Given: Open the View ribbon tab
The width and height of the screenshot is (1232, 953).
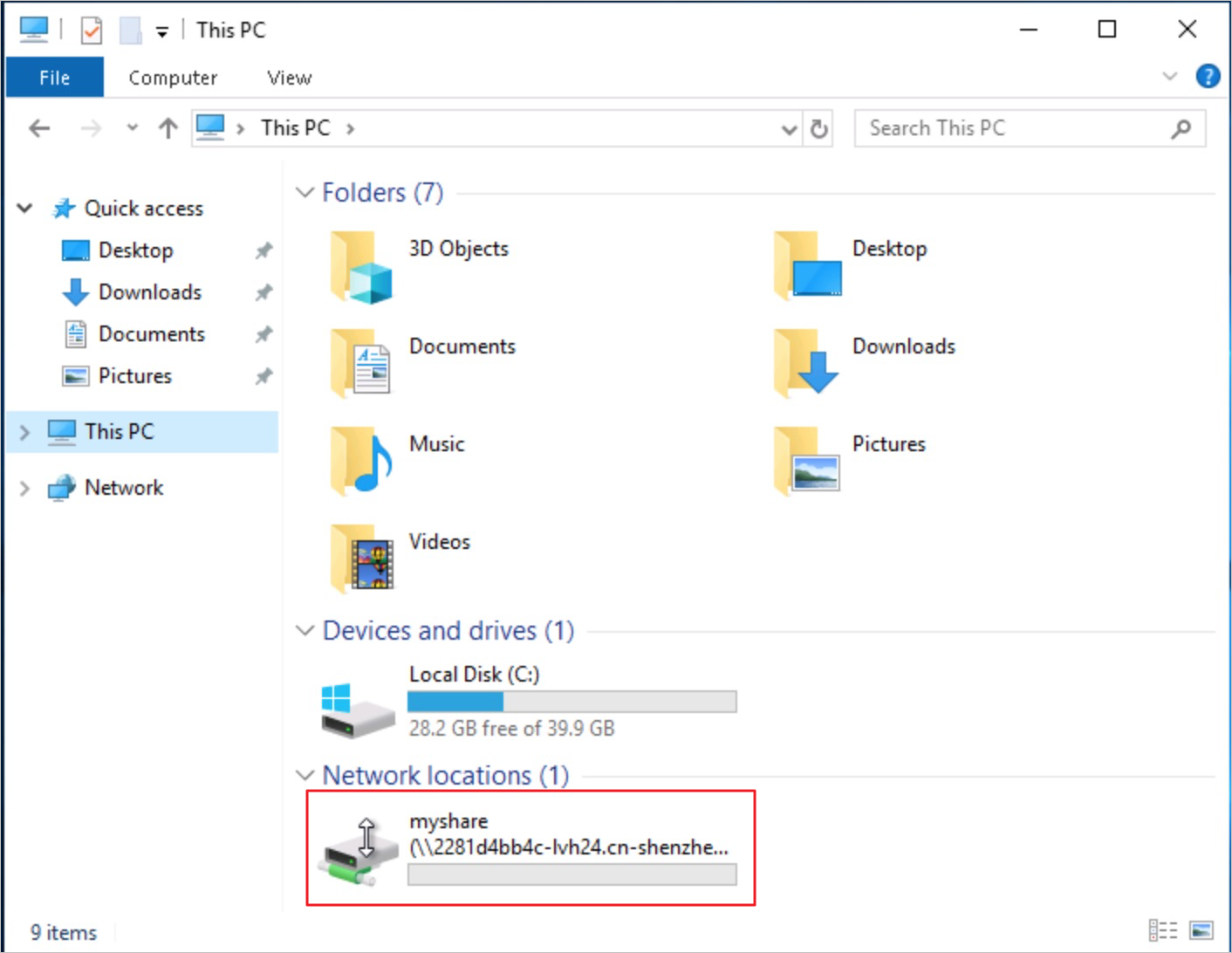Looking at the screenshot, I should 288,77.
